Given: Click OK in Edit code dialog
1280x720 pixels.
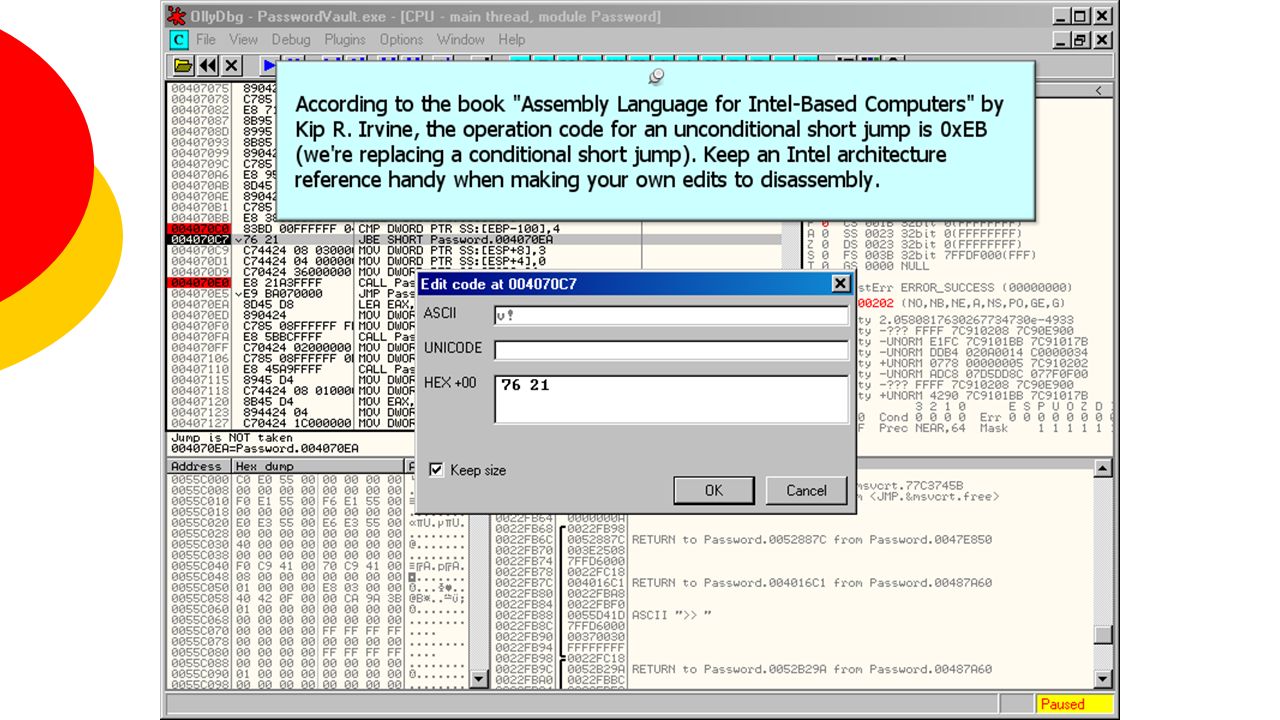Looking at the screenshot, I should 713,490.
